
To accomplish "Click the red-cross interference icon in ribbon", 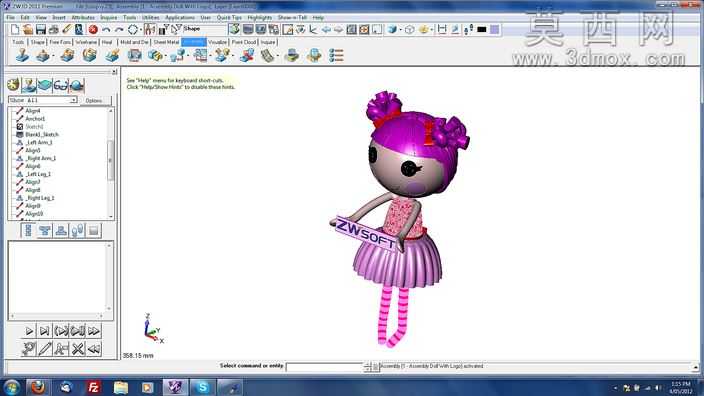I will (246, 56).
